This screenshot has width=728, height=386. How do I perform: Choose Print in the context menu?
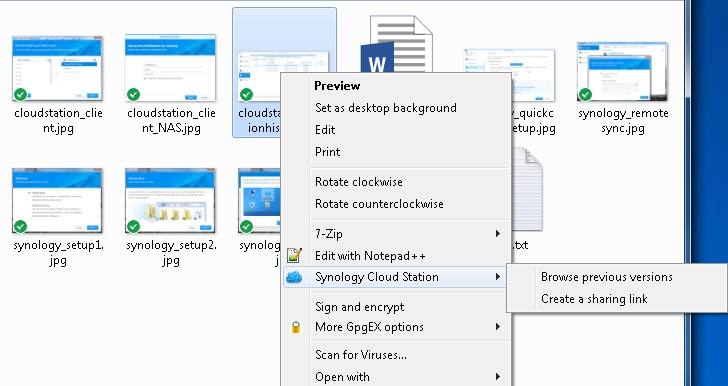(327, 152)
